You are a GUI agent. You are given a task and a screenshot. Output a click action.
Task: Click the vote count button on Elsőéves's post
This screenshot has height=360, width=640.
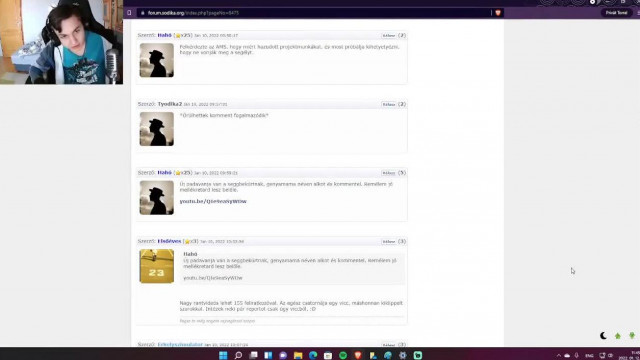tap(402, 241)
